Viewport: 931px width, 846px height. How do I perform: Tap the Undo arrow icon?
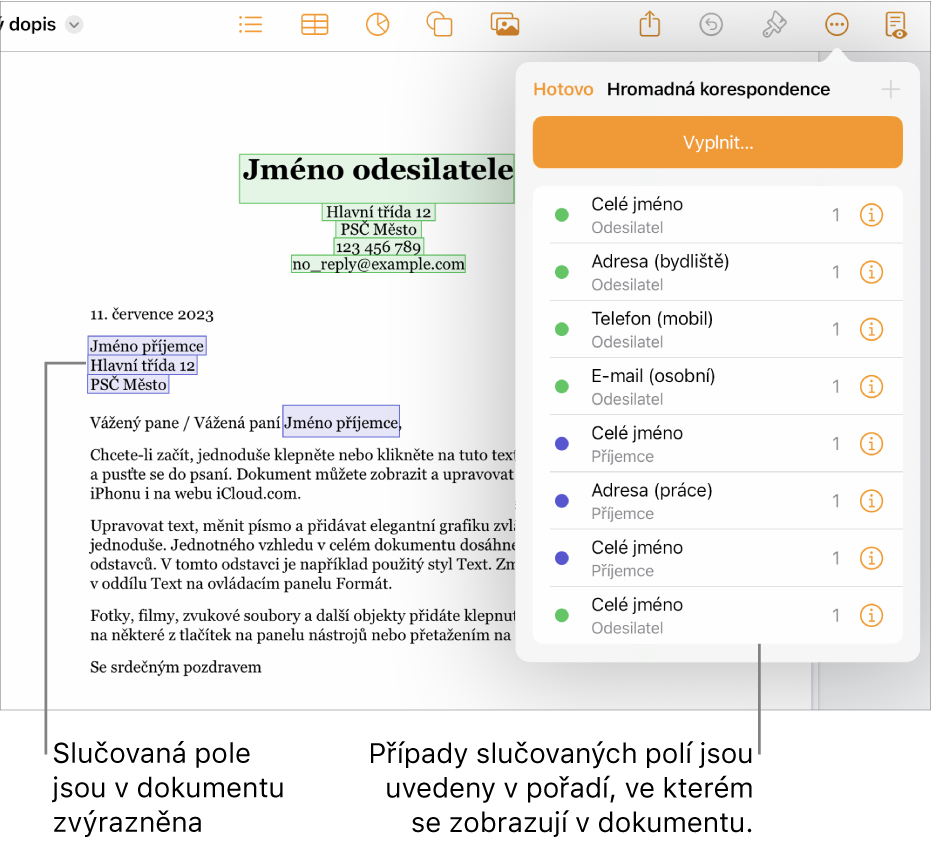pos(711,25)
